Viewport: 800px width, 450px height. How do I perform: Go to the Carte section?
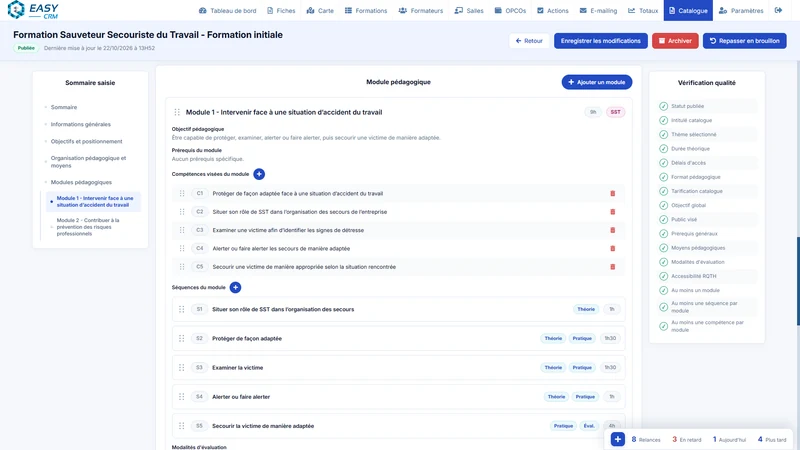320,10
